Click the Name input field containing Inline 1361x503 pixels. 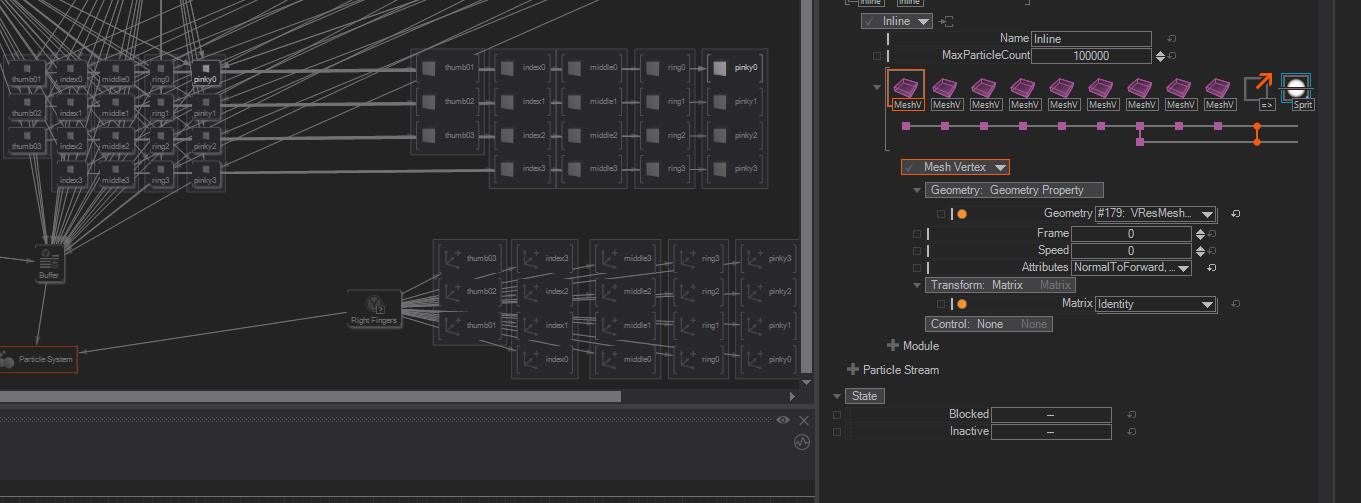pyautogui.click(x=1090, y=39)
